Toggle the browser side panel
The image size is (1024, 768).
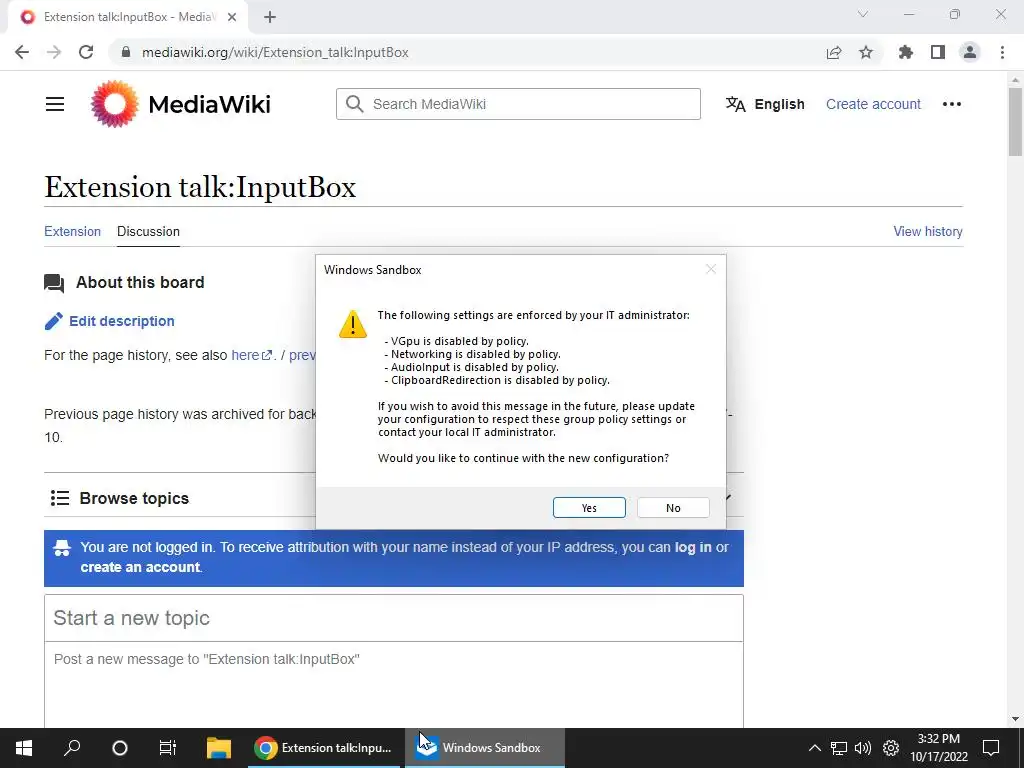[x=938, y=52]
